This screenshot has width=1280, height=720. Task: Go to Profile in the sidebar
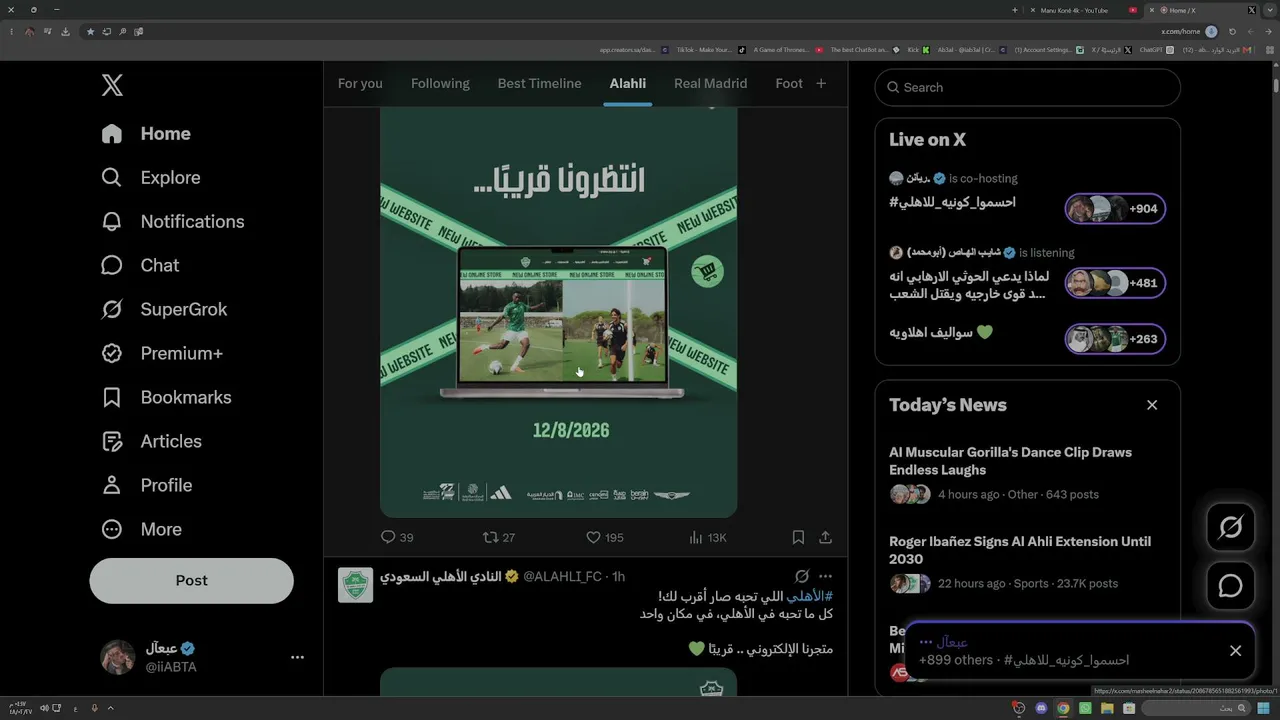click(146, 486)
